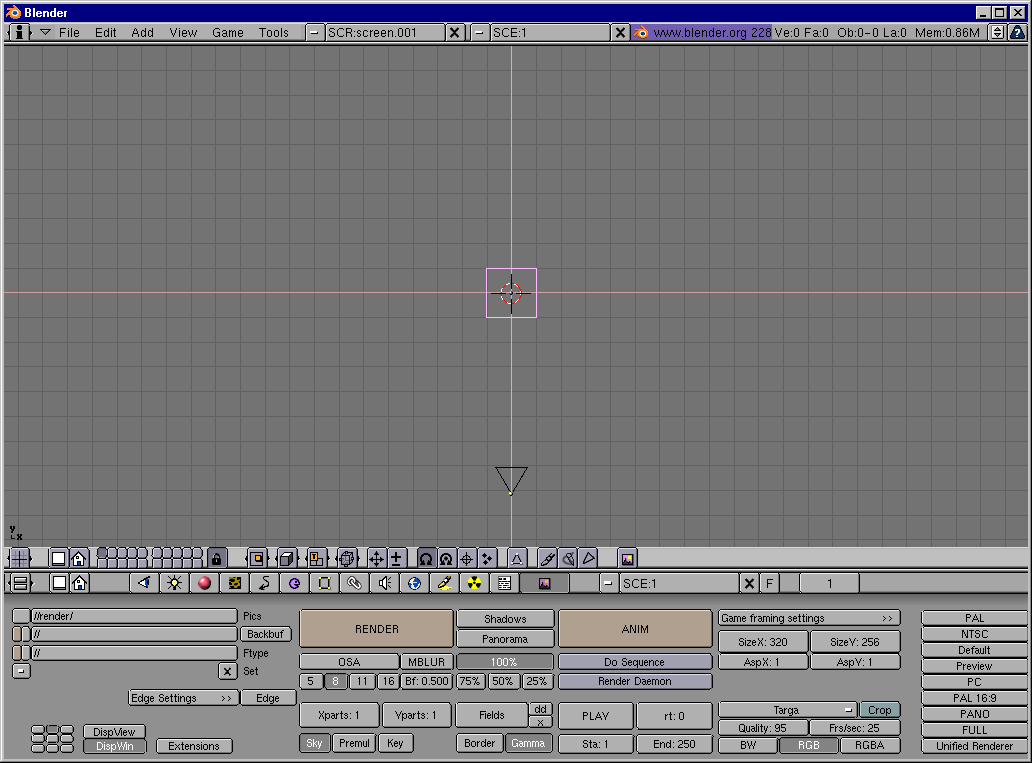Expand Game framing settings
The width and height of the screenshot is (1032, 763).
coord(808,618)
